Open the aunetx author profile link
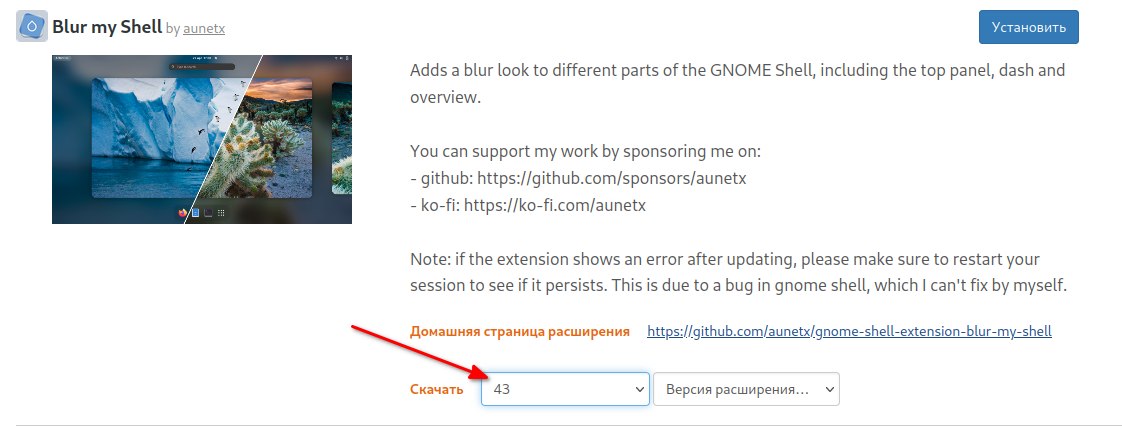 tap(204, 29)
